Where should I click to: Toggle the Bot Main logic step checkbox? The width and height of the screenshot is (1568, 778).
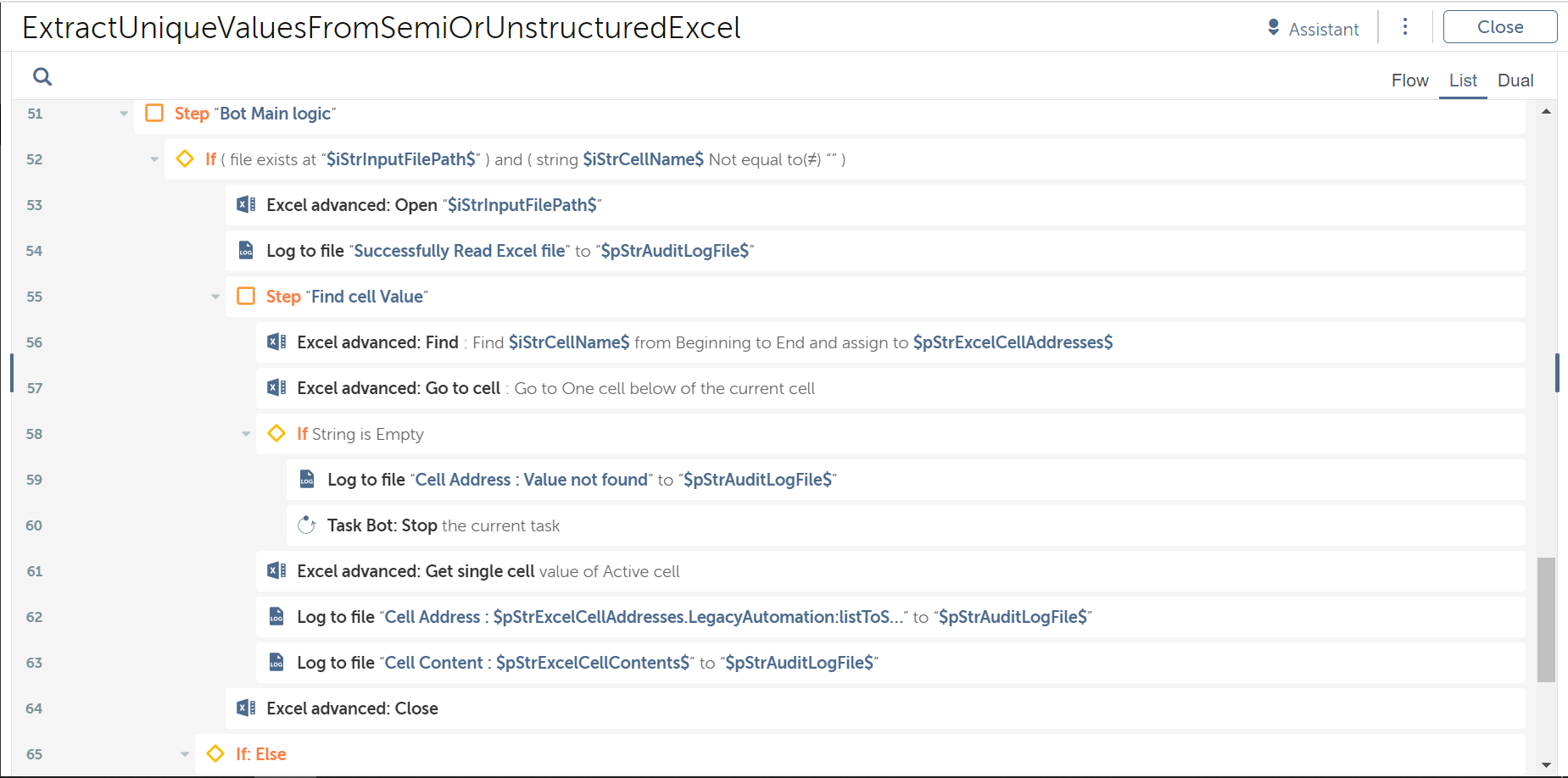154,114
